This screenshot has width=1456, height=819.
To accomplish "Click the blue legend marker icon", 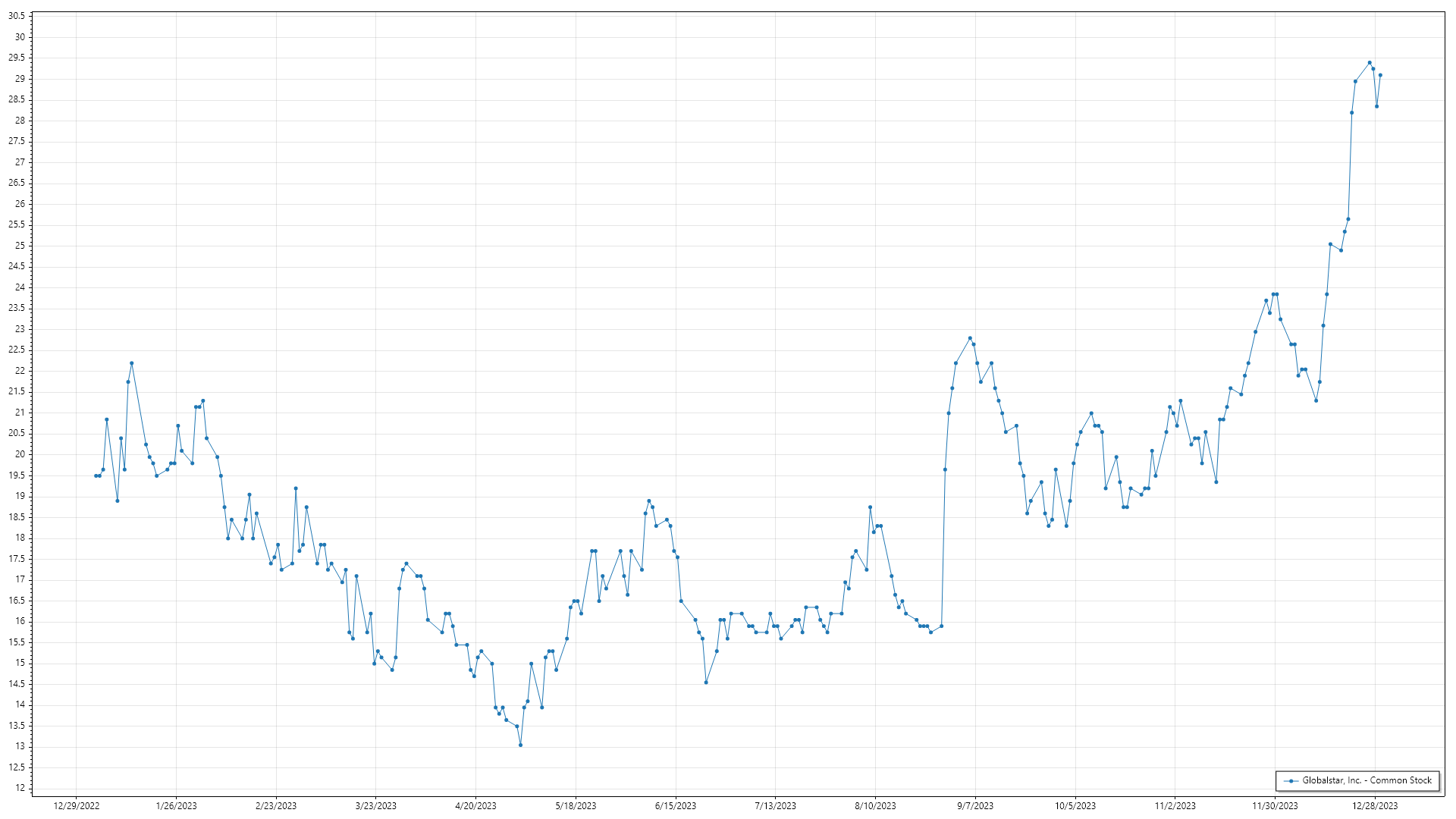I will [x=1291, y=781].
